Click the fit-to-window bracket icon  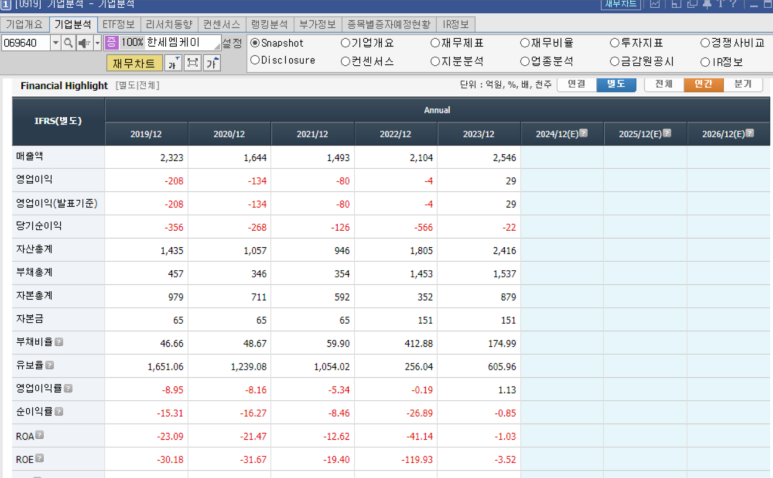(x=192, y=63)
